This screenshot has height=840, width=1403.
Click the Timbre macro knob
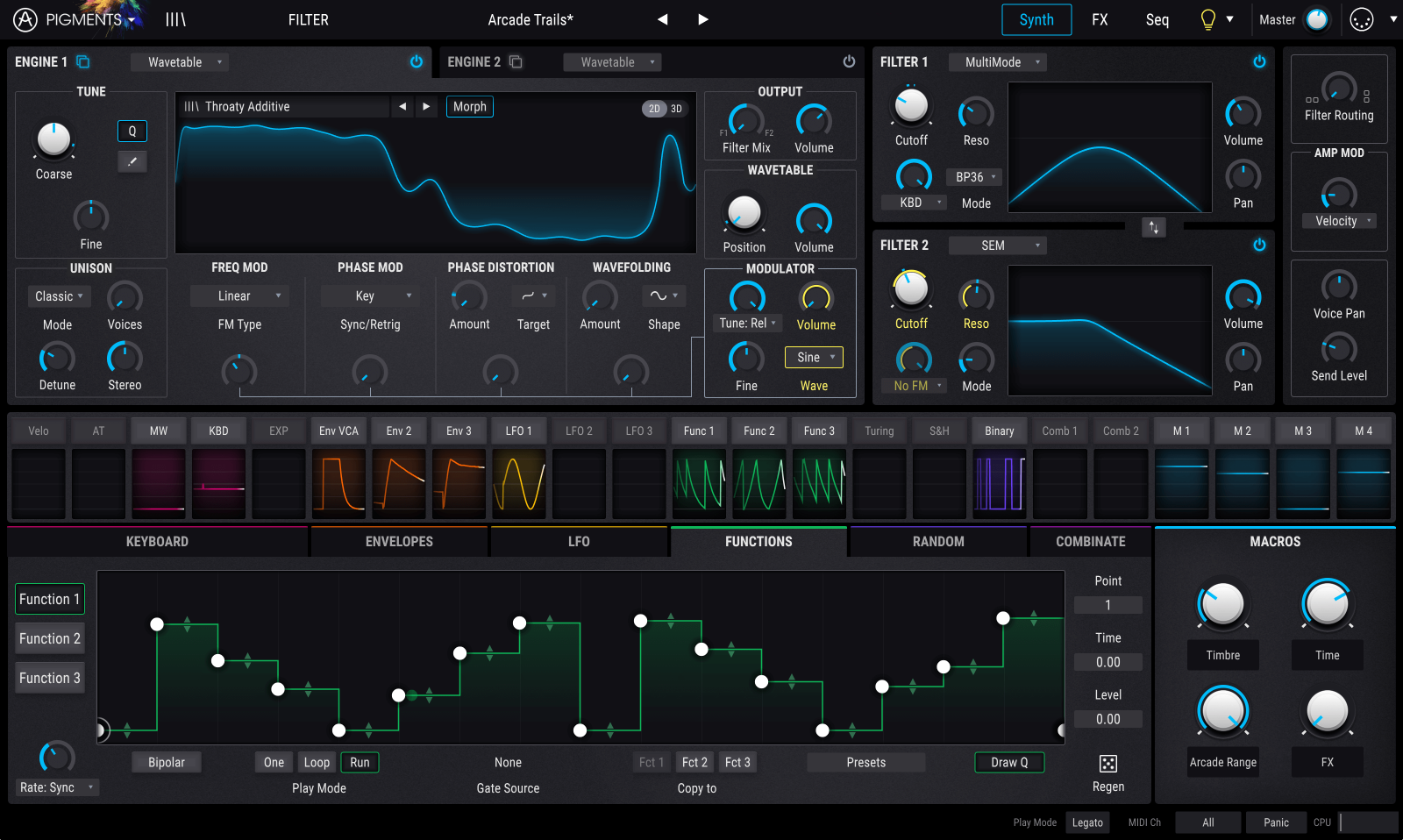pyautogui.click(x=1222, y=604)
